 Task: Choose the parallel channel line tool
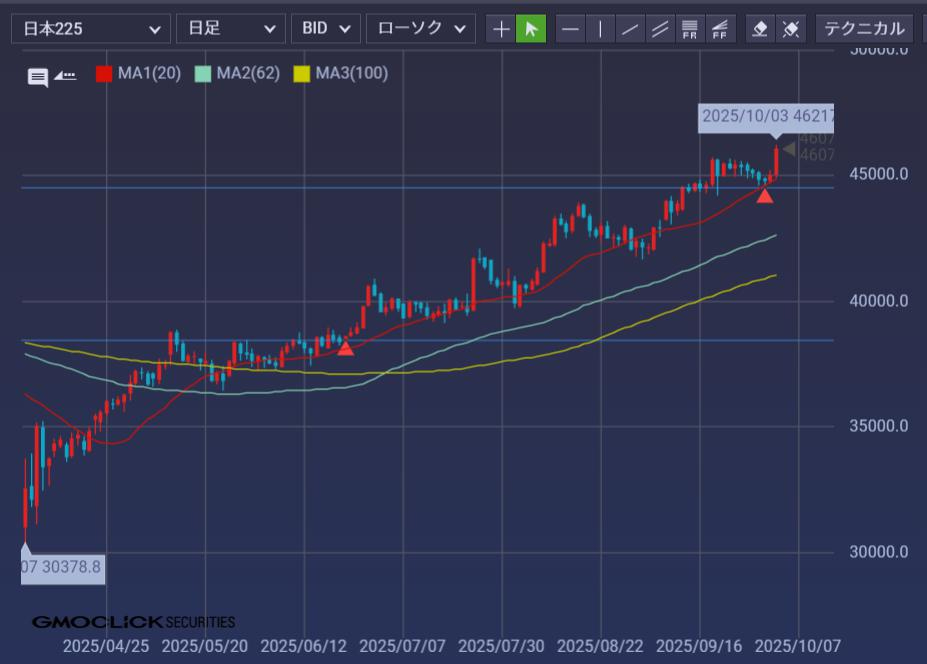point(660,29)
